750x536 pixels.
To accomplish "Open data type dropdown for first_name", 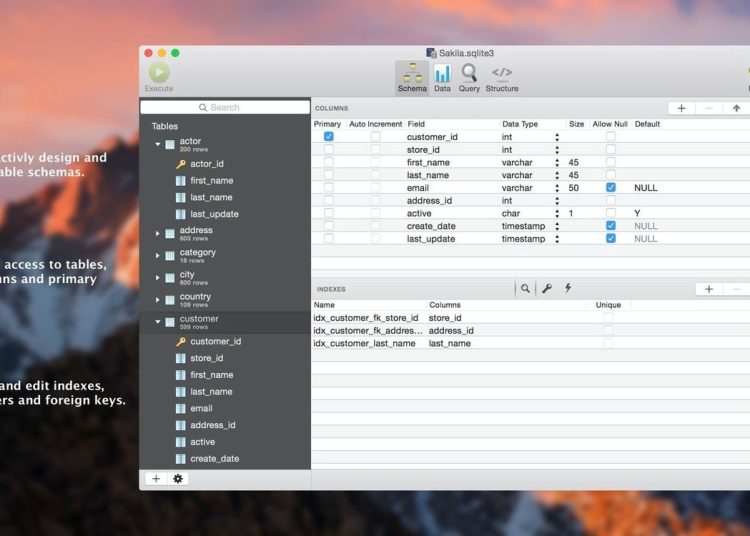I will click(x=557, y=162).
